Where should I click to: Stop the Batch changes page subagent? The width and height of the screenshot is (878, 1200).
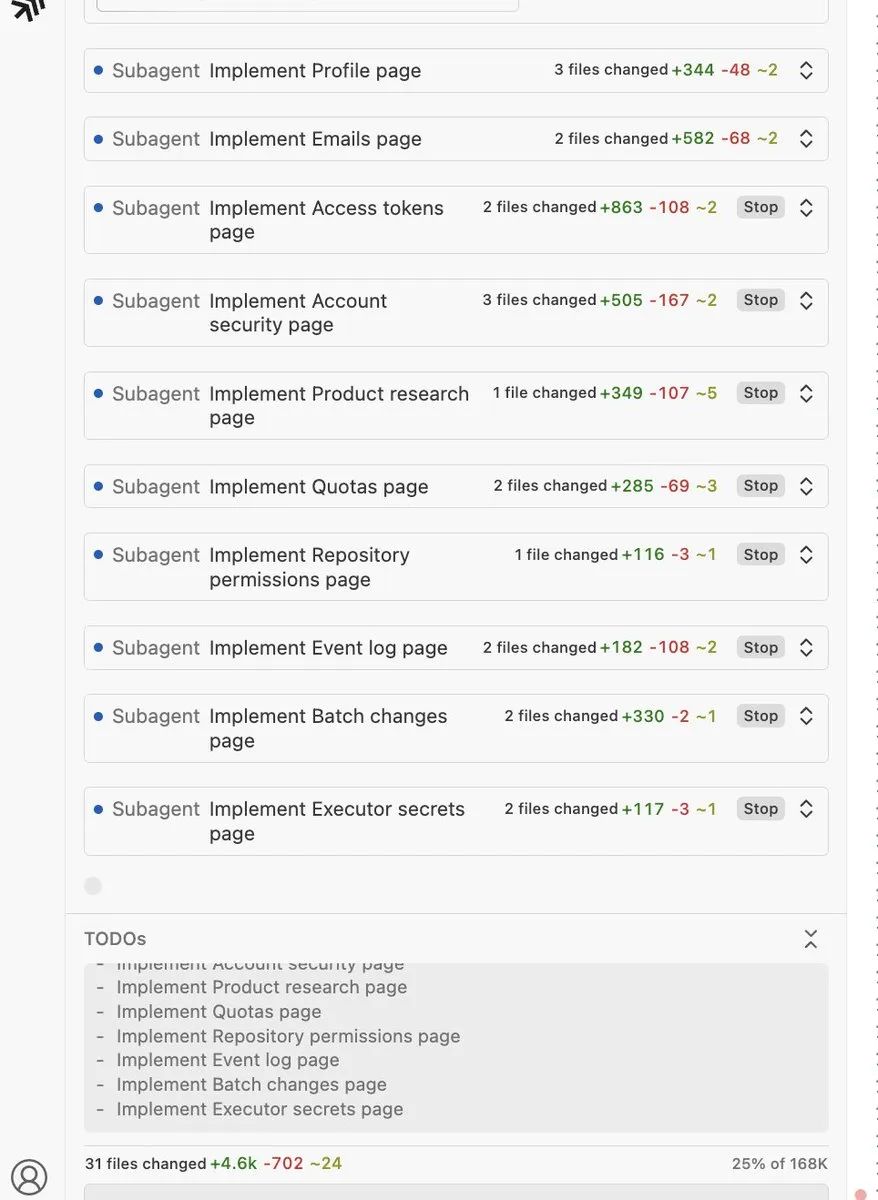760,716
